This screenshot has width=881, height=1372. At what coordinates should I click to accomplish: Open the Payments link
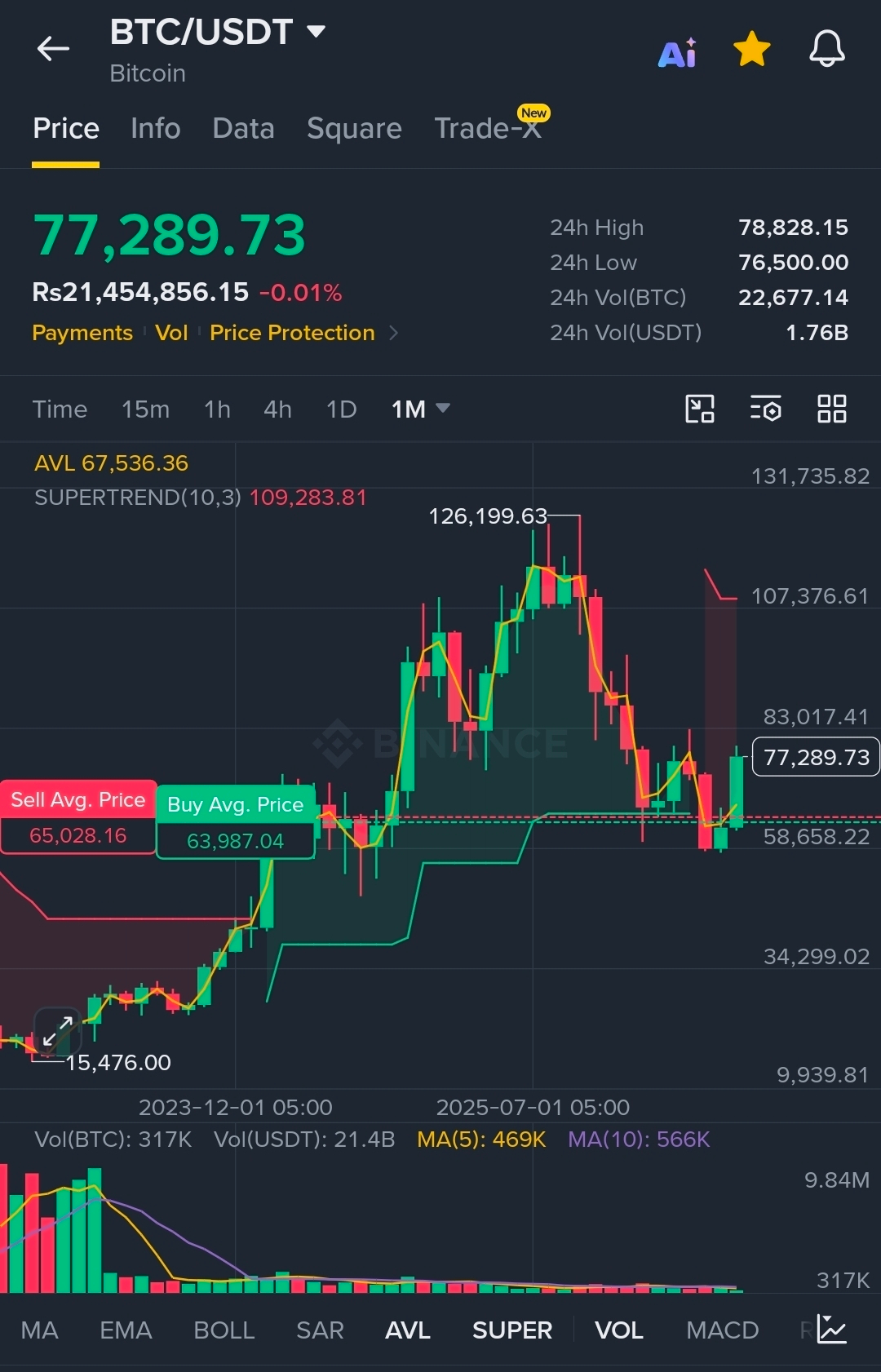click(x=82, y=333)
